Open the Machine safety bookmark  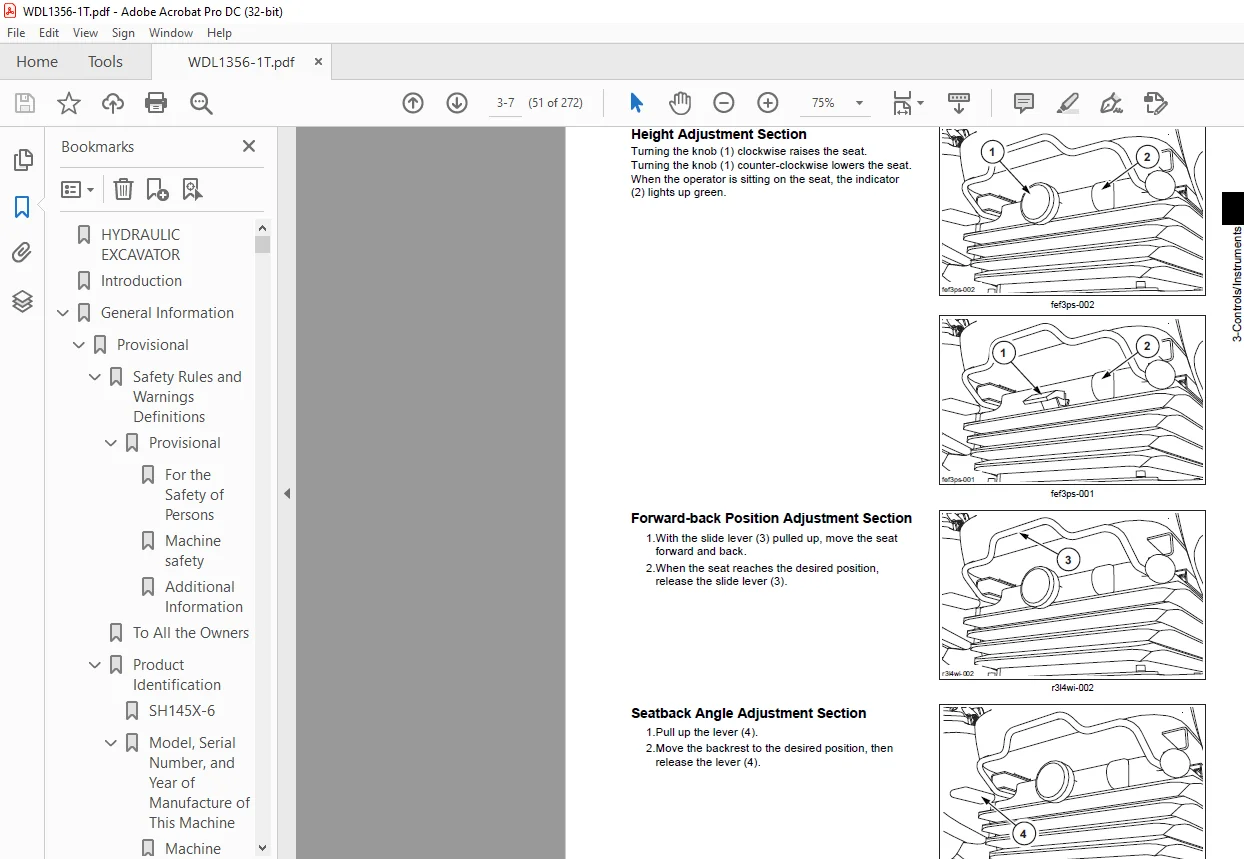tap(192, 550)
